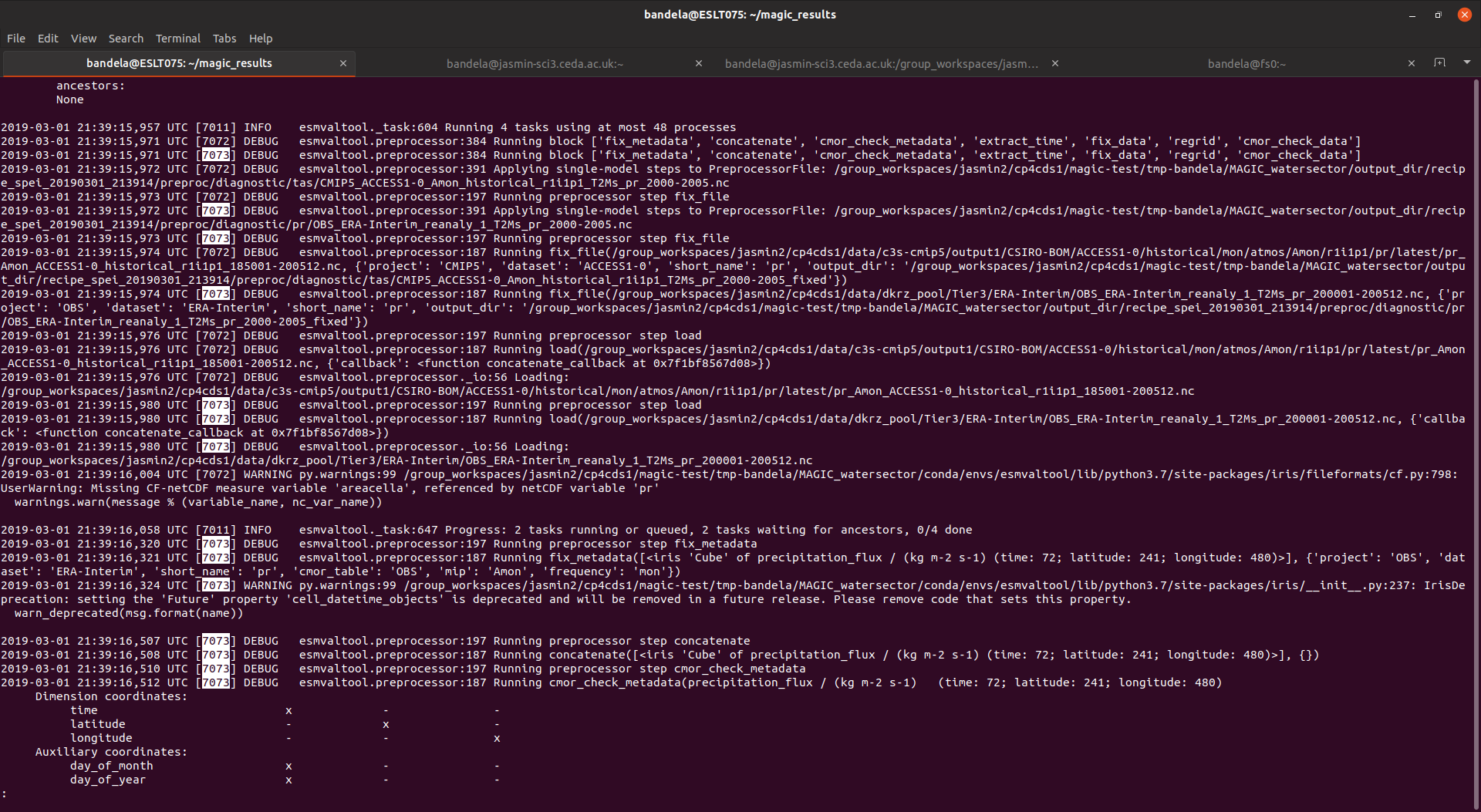1481x812 pixels.
Task: Close the bandela@fs0:~ tab
Action: 1412,63
